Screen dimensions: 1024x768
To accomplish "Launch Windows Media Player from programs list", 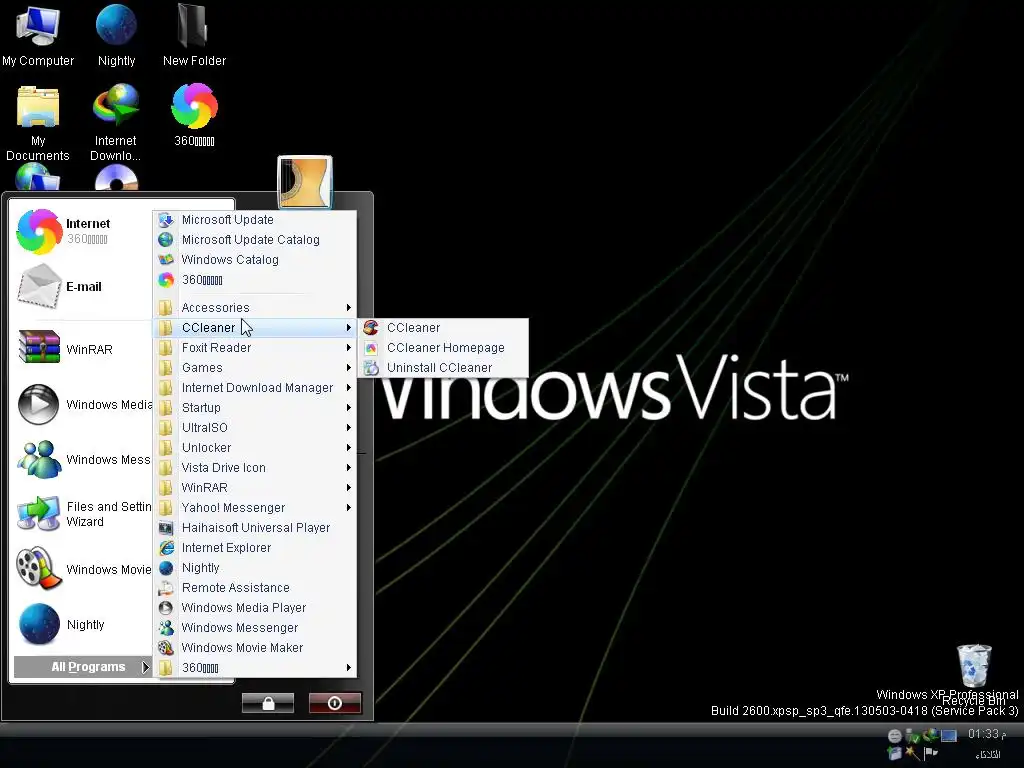I will click(x=256, y=607).
